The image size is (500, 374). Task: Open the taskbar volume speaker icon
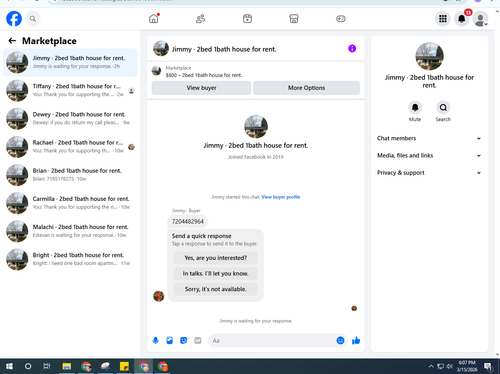(x=449, y=367)
